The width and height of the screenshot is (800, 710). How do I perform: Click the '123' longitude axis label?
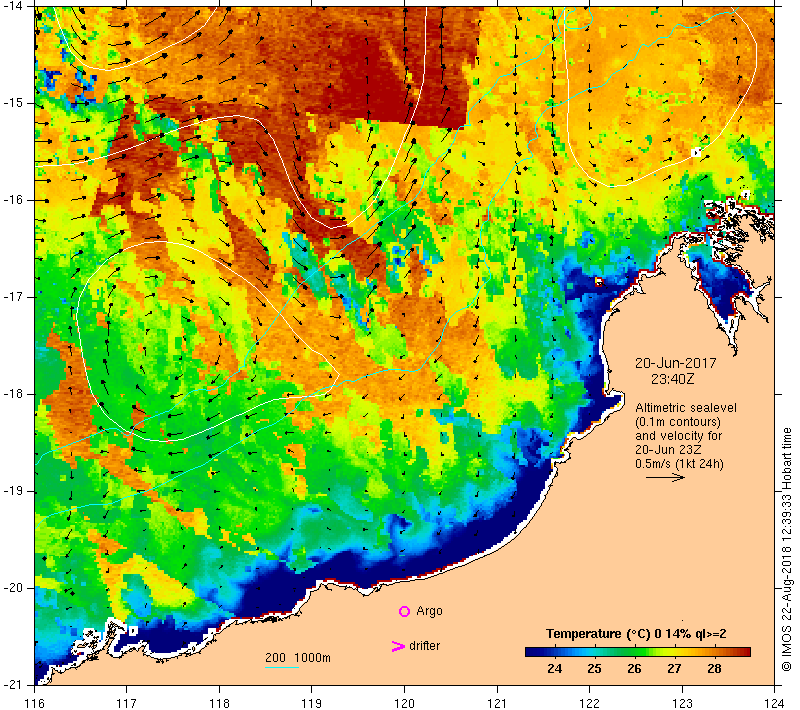pyautogui.click(x=682, y=703)
